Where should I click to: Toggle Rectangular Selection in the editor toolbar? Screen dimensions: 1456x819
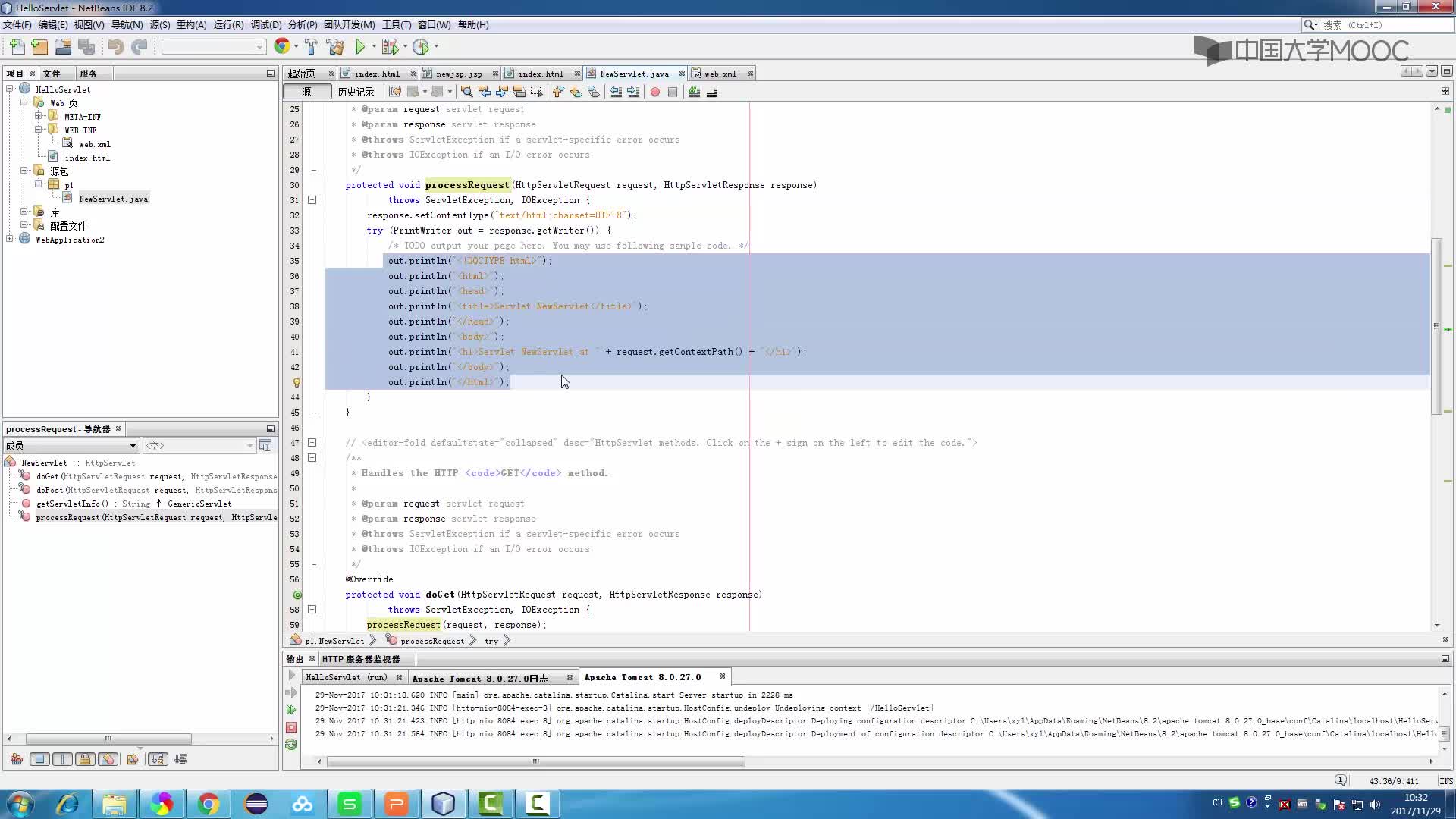[537, 92]
